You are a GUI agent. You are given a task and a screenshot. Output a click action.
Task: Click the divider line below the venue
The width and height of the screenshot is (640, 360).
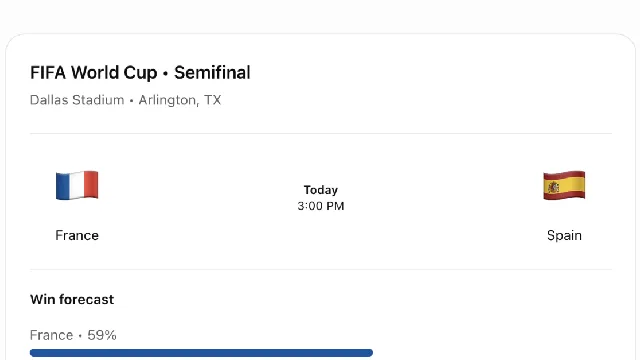pos(321,133)
